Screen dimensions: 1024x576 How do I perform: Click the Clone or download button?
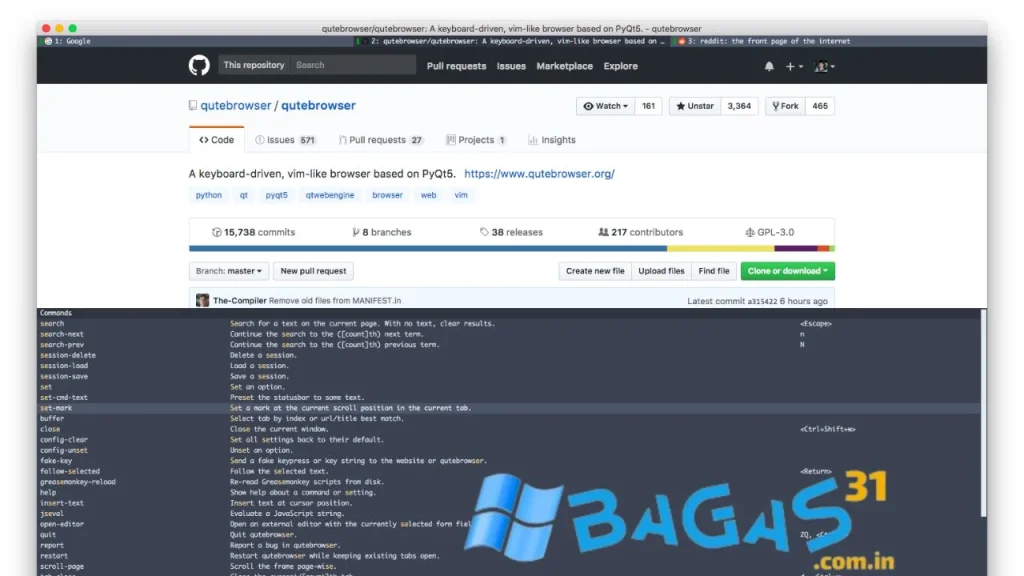787,271
